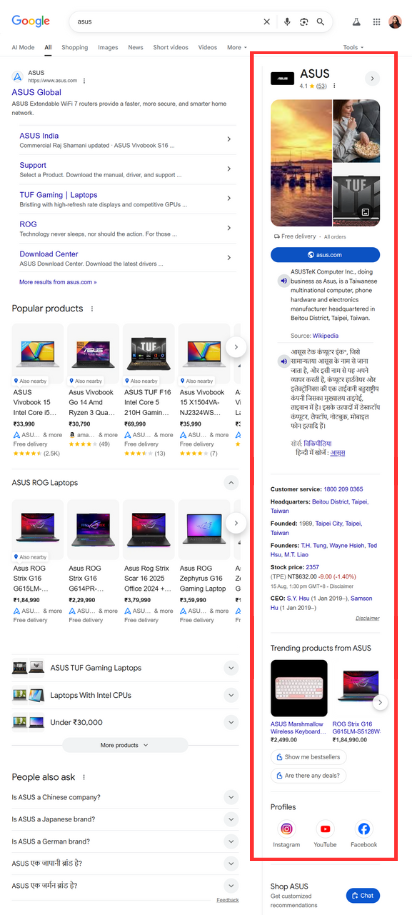The width and height of the screenshot is (412, 915).
Task: Collapse the ASUS ROG Laptops section
Action: (231, 483)
